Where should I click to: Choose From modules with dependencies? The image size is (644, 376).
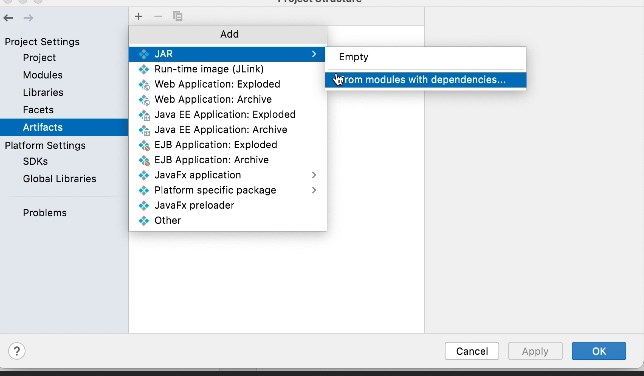click(426, 80)
